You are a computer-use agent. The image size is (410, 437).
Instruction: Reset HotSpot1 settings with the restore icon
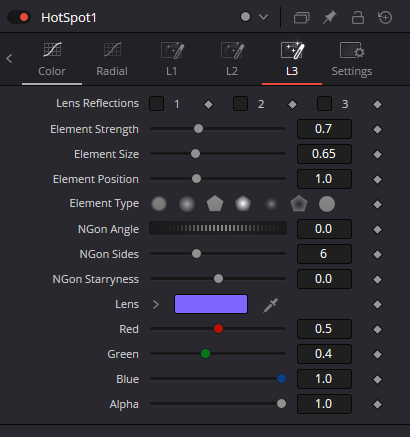tap(385, 17)
